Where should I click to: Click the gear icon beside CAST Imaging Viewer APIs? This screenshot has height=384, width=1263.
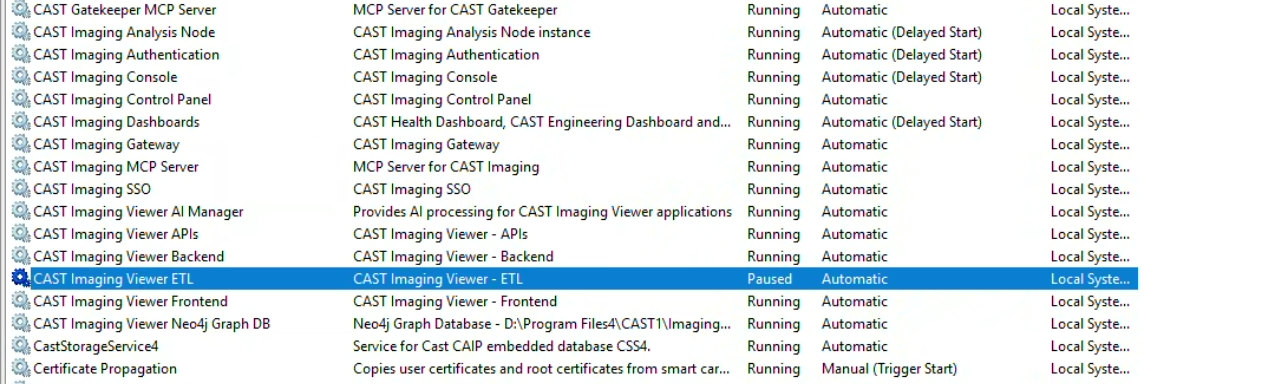[20, 234]
